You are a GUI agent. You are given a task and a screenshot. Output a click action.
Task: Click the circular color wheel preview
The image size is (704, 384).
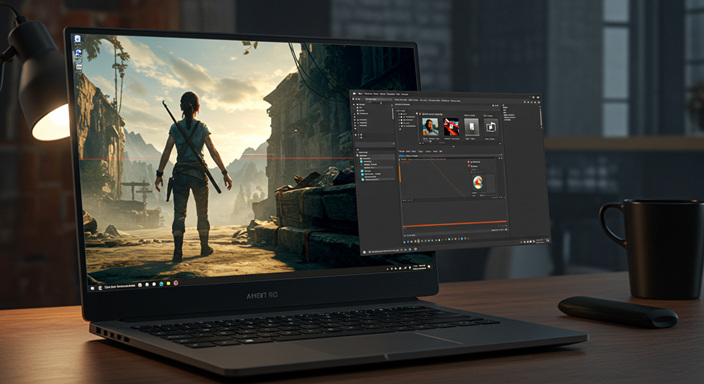coord(478,182)
